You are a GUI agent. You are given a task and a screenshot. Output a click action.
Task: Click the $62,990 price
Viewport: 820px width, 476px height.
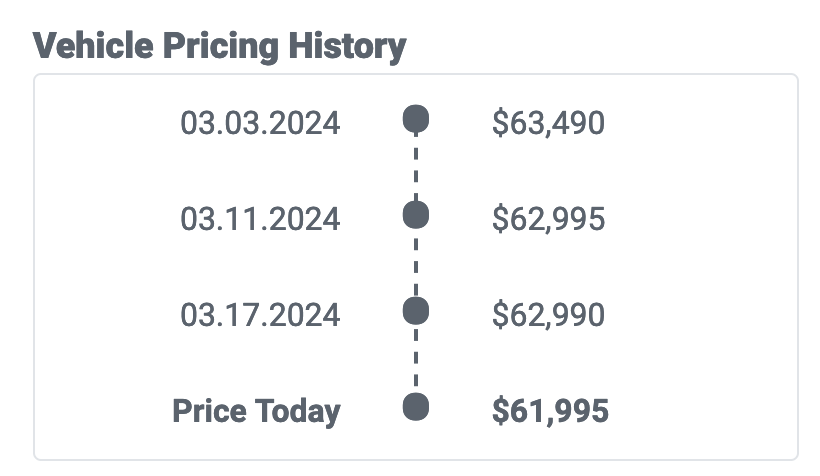click(x=549, y=315)
